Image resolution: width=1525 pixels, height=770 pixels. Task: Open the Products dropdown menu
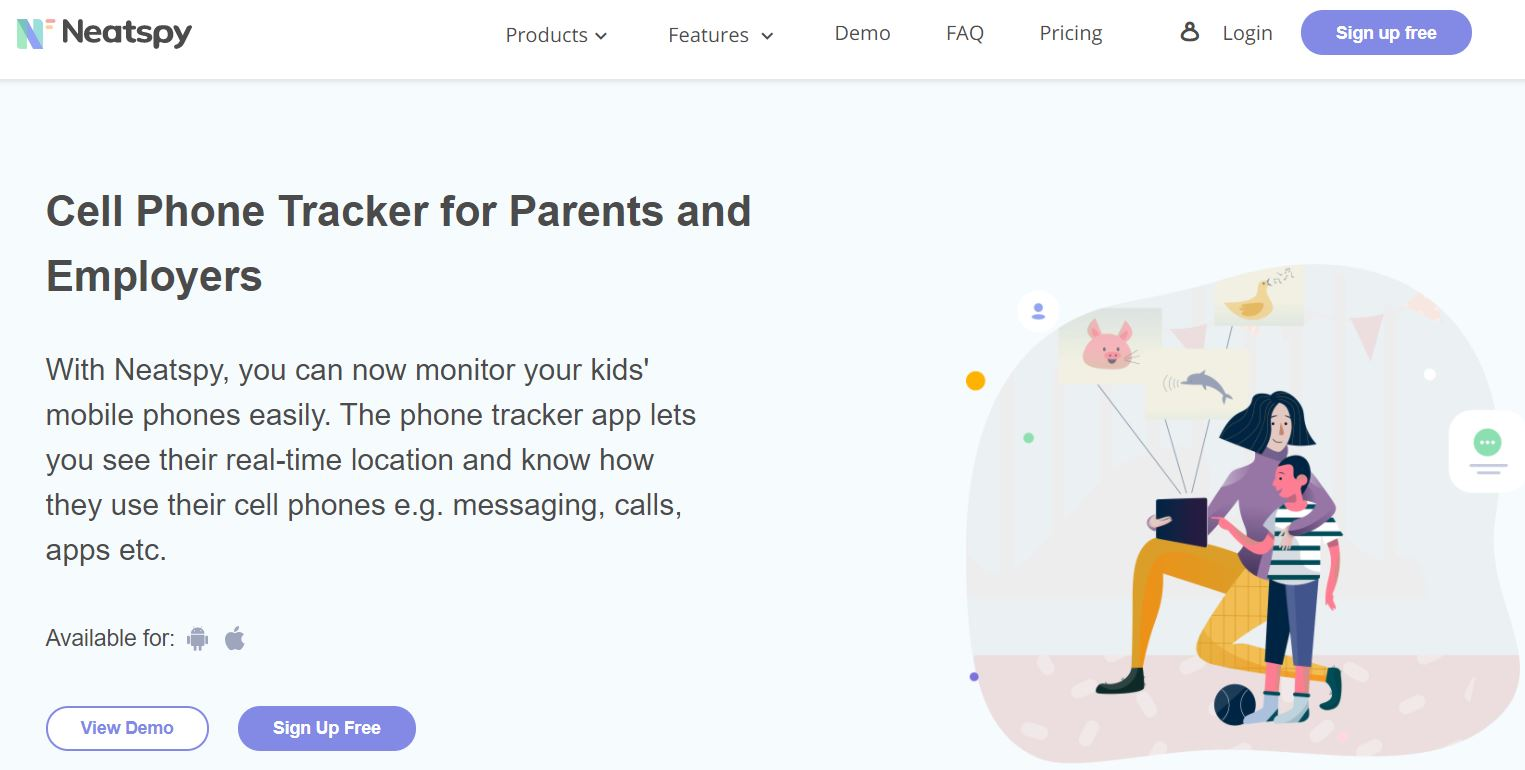point(546,35)
